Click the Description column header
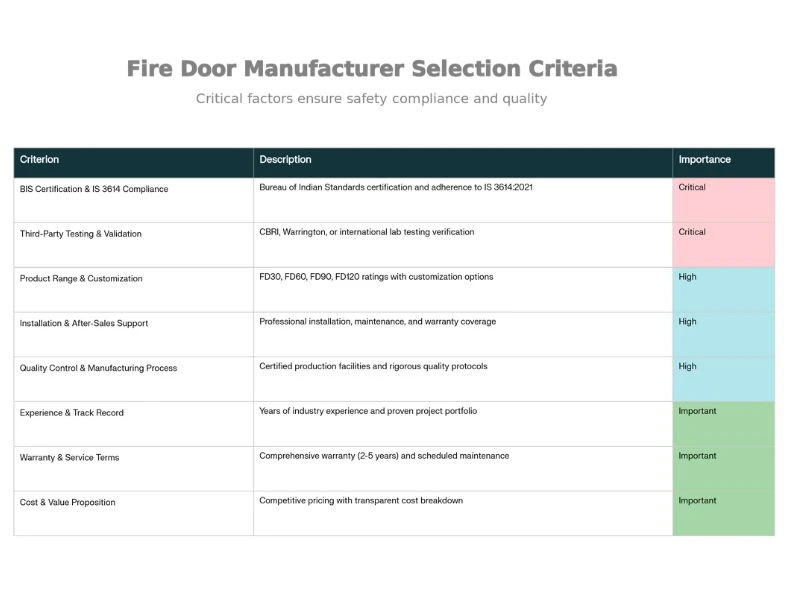The image size is (790, 590). coord(285,160)
